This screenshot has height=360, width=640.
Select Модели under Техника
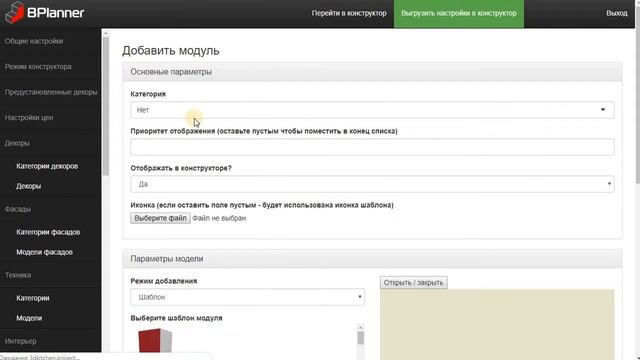pyautogui.click(x=29, y=318)
